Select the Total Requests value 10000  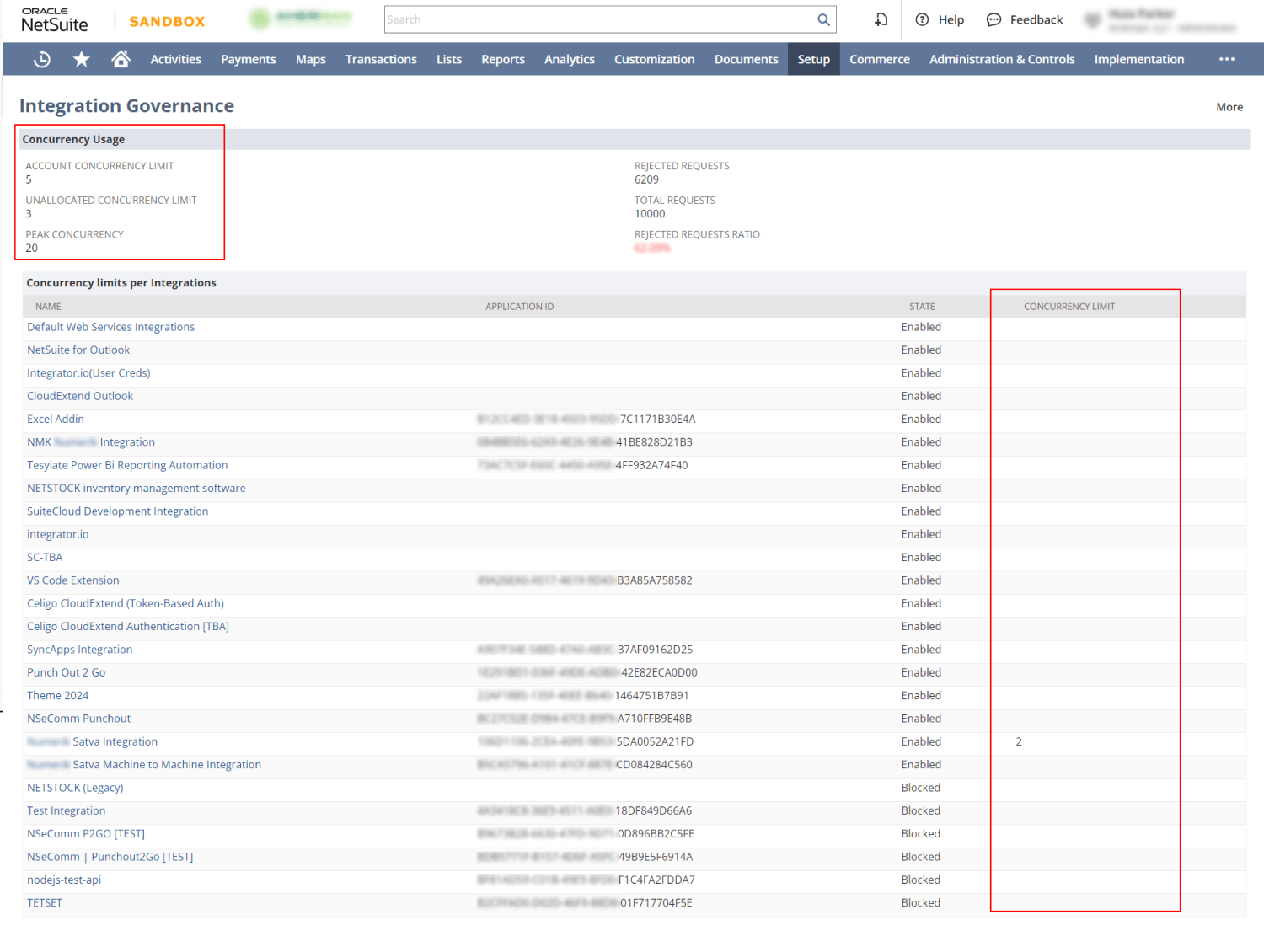650,214
